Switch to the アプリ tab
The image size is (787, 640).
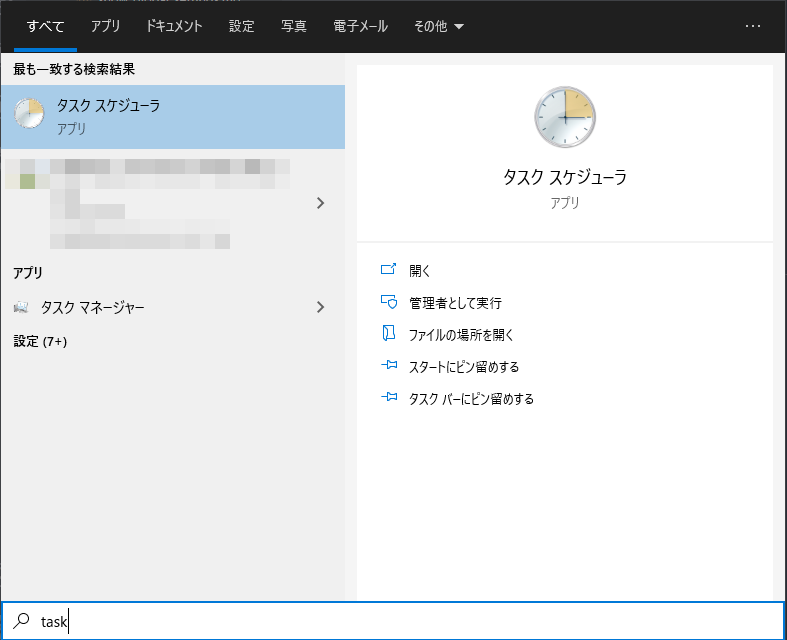tap(105, 26)
